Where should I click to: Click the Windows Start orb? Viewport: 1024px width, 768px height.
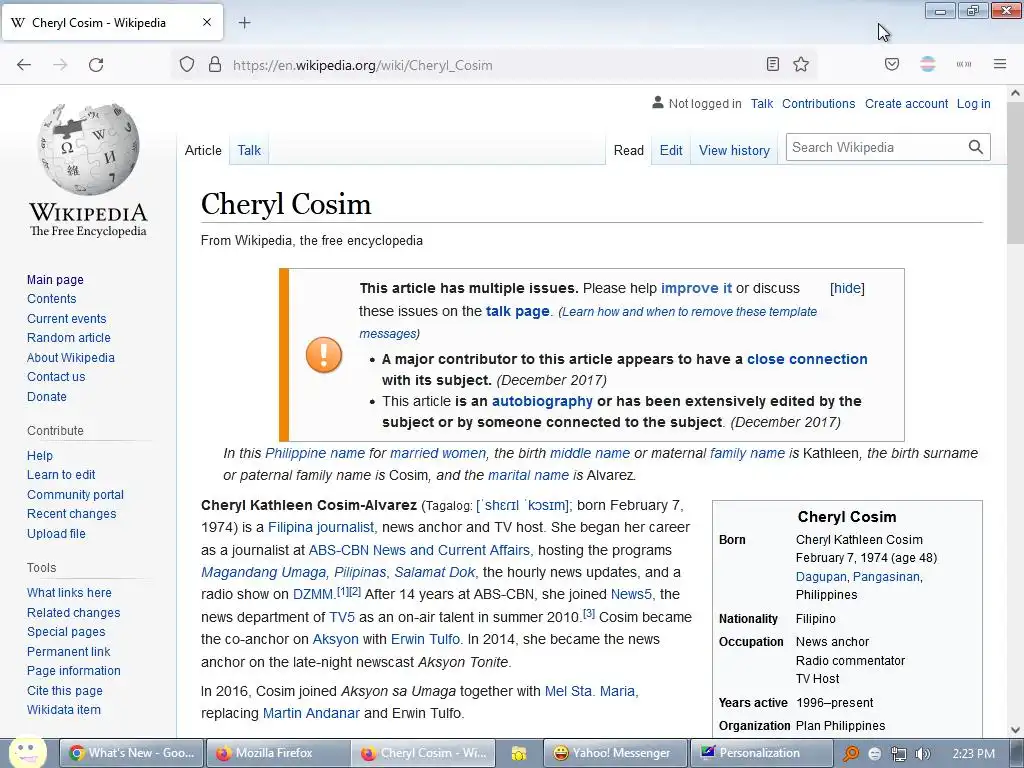click(27, 752)
